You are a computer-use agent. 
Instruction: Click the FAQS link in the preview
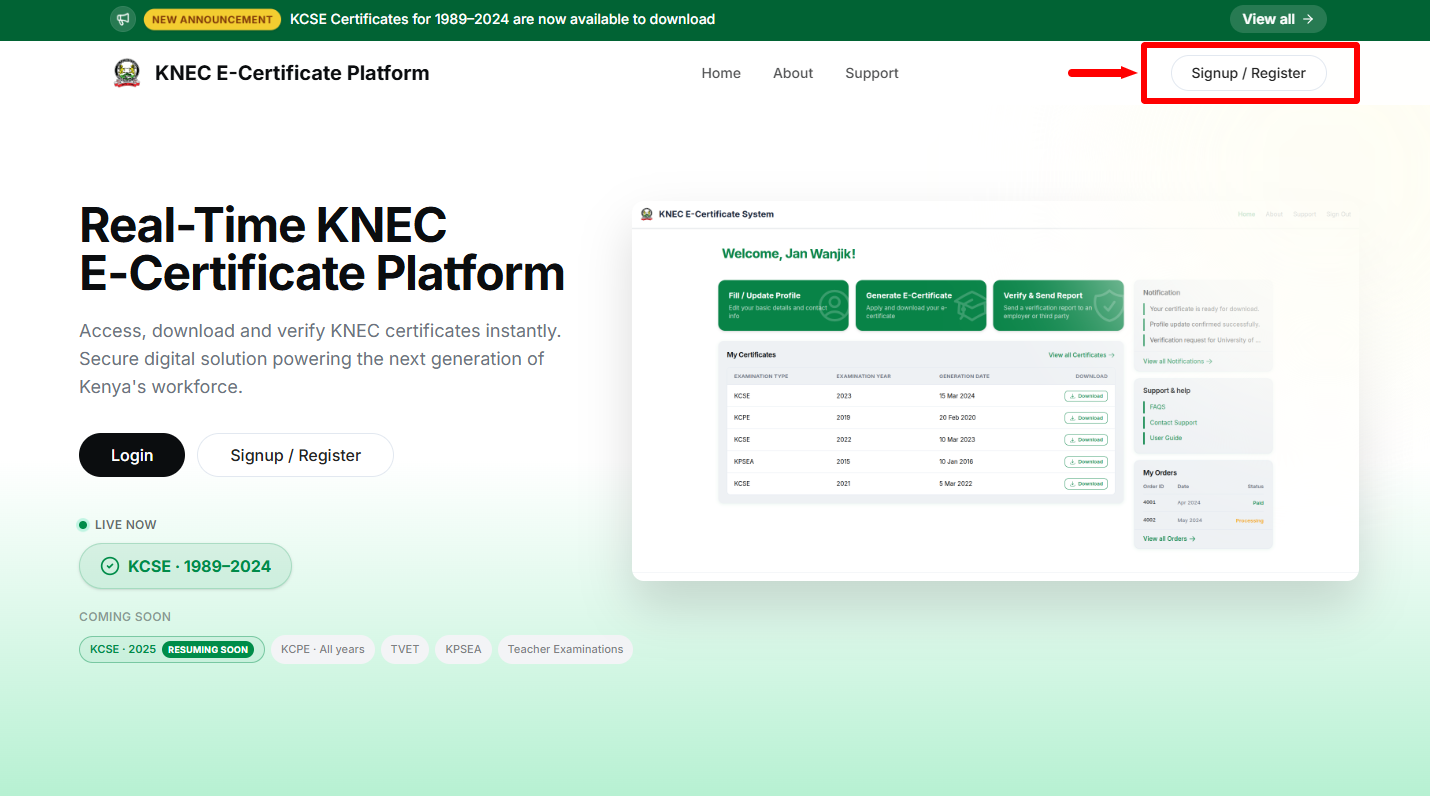tap(1157, 407)
